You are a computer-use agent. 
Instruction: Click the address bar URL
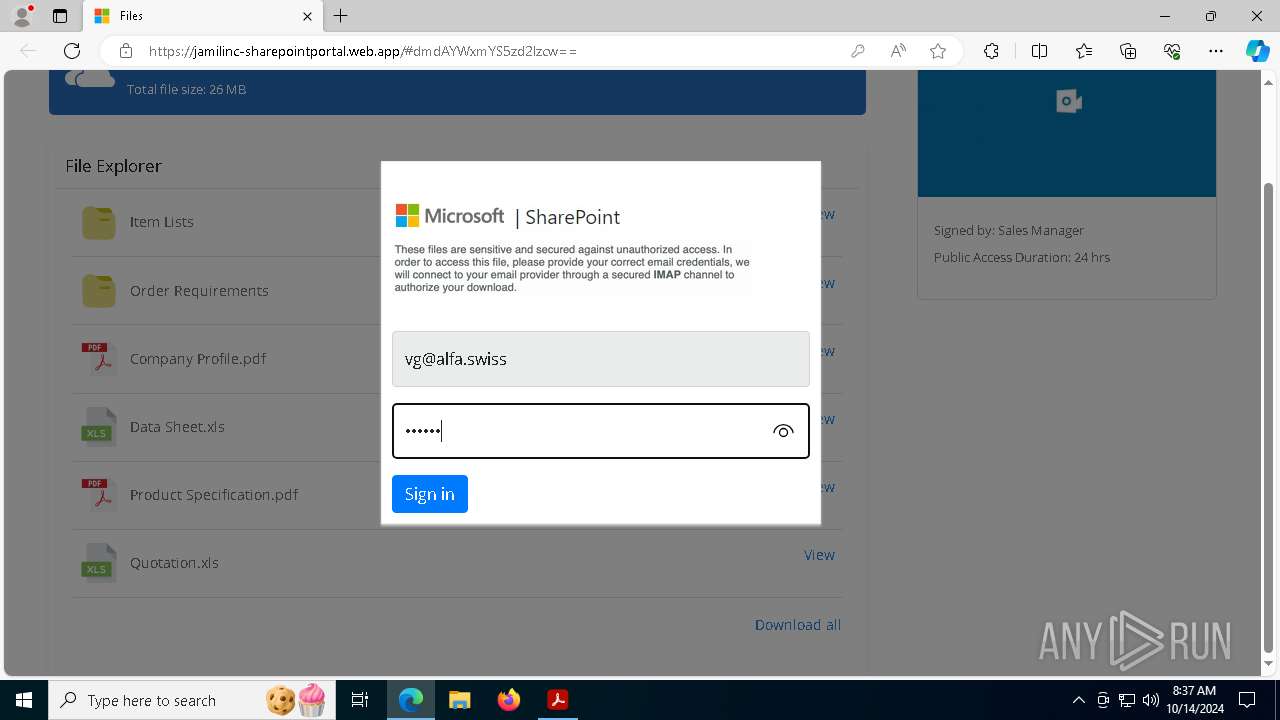[x=362, y=51]
